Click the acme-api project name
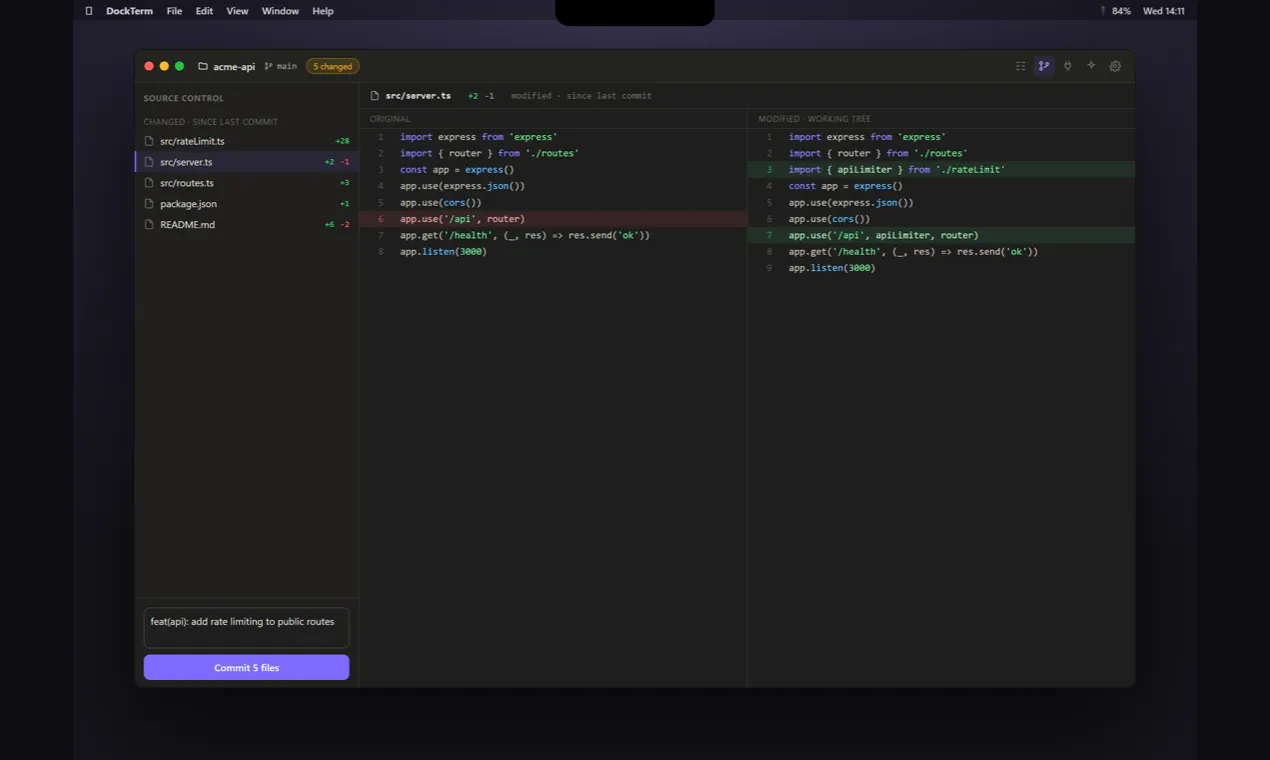The image size is (1270, 760). [x=234, y=67]
